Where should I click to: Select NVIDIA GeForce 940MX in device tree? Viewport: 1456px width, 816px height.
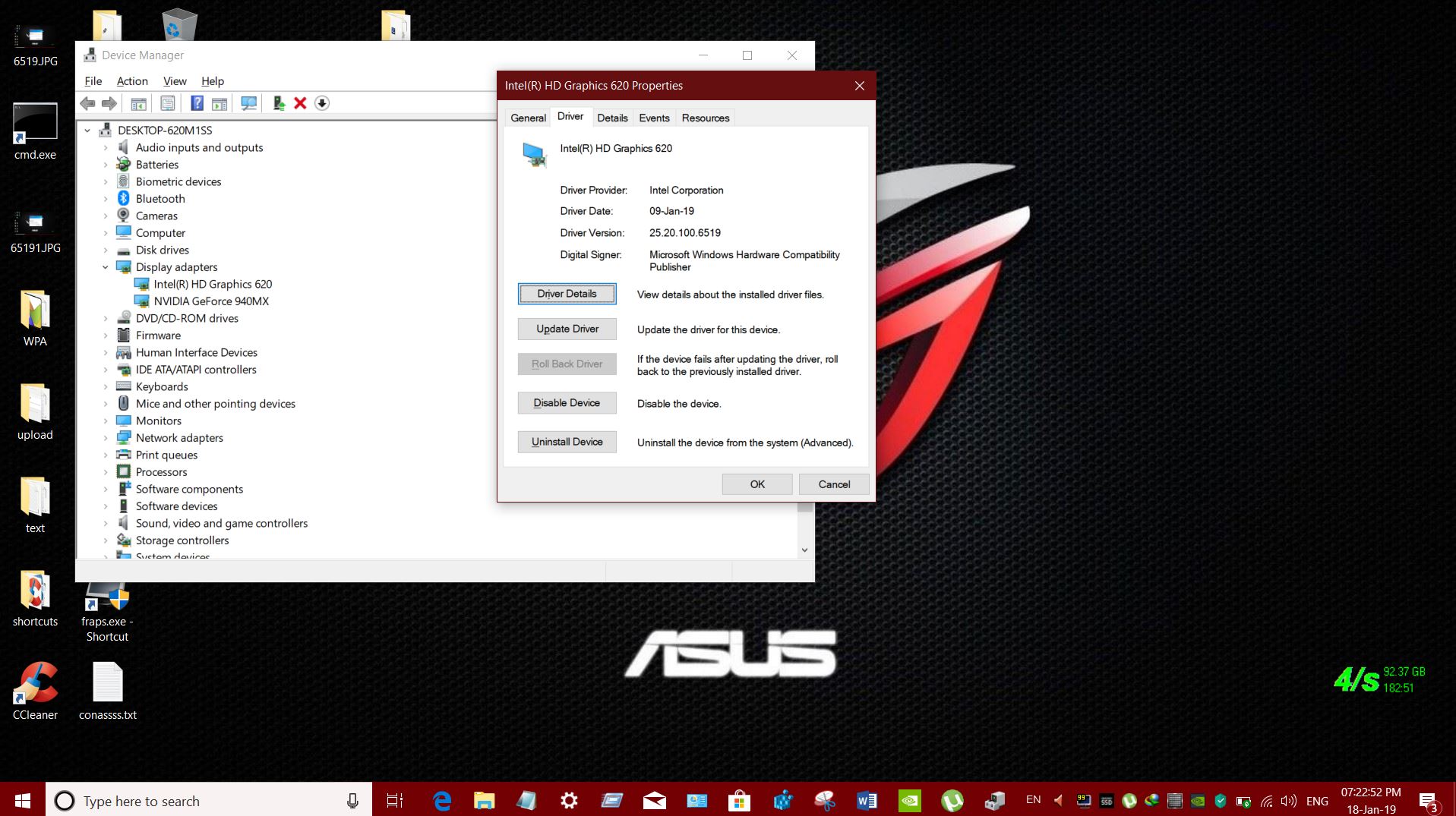(210, 301)
